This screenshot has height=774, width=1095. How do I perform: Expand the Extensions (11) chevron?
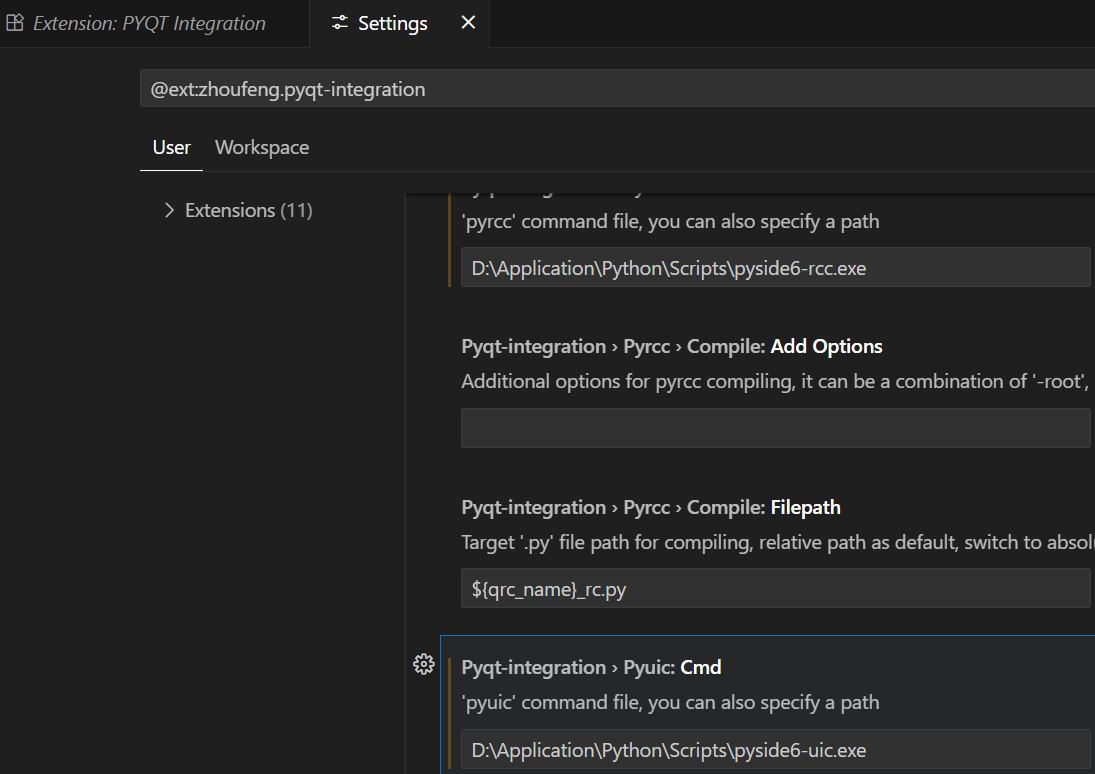click(169, 210)
